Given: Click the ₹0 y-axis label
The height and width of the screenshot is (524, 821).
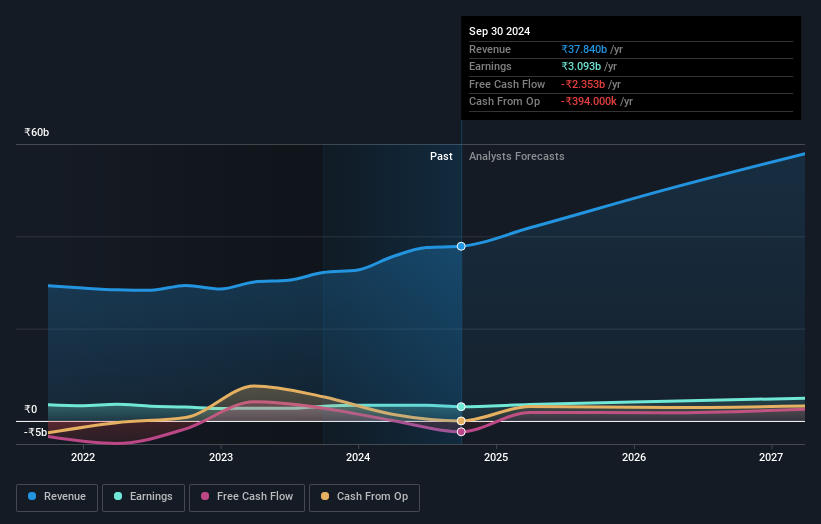Looking at the screenshot, I should (x=31, y=409).
